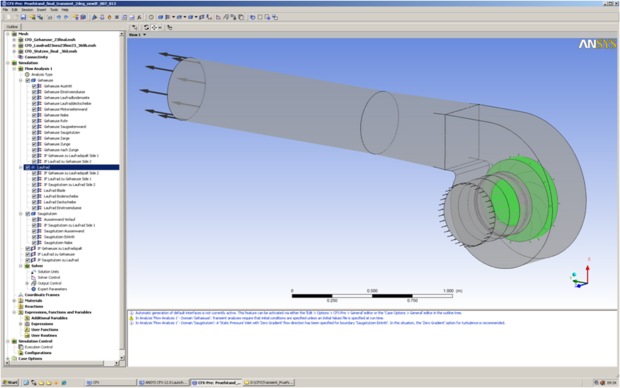Open the File menu
The height and width of the screenshot is (388, 620).
pyautogui.click(x=5, y=9)
